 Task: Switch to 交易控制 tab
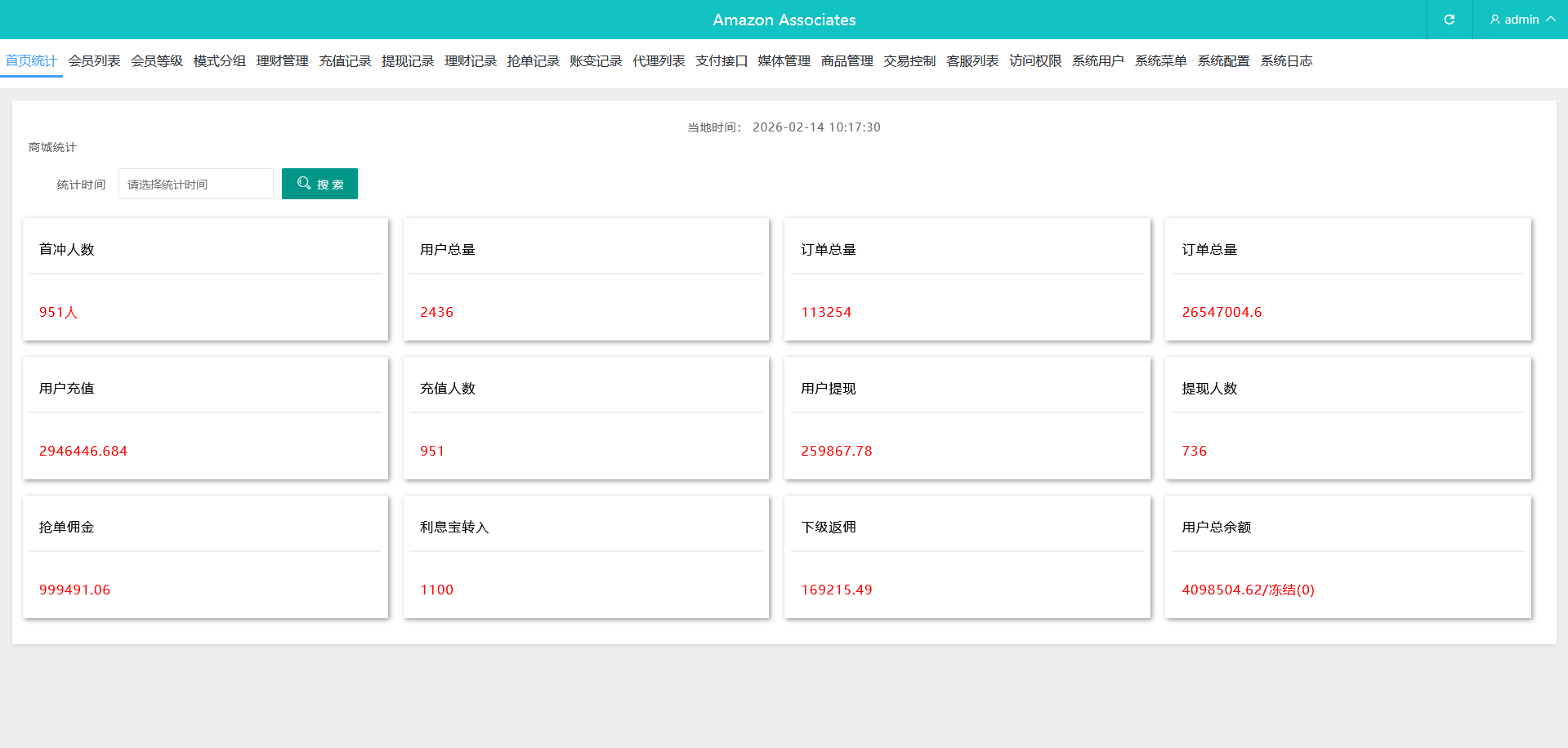909,61
